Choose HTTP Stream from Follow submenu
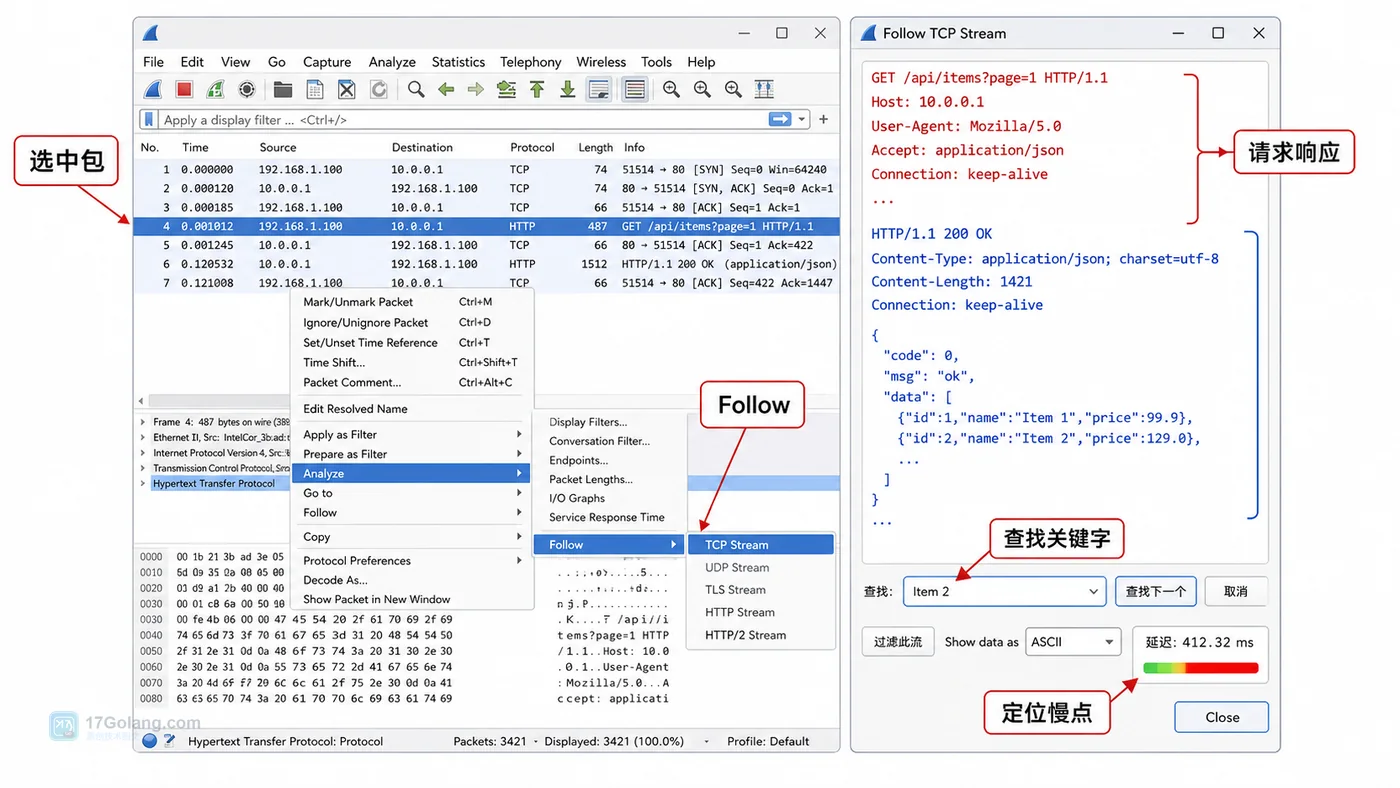 (761, 612)
